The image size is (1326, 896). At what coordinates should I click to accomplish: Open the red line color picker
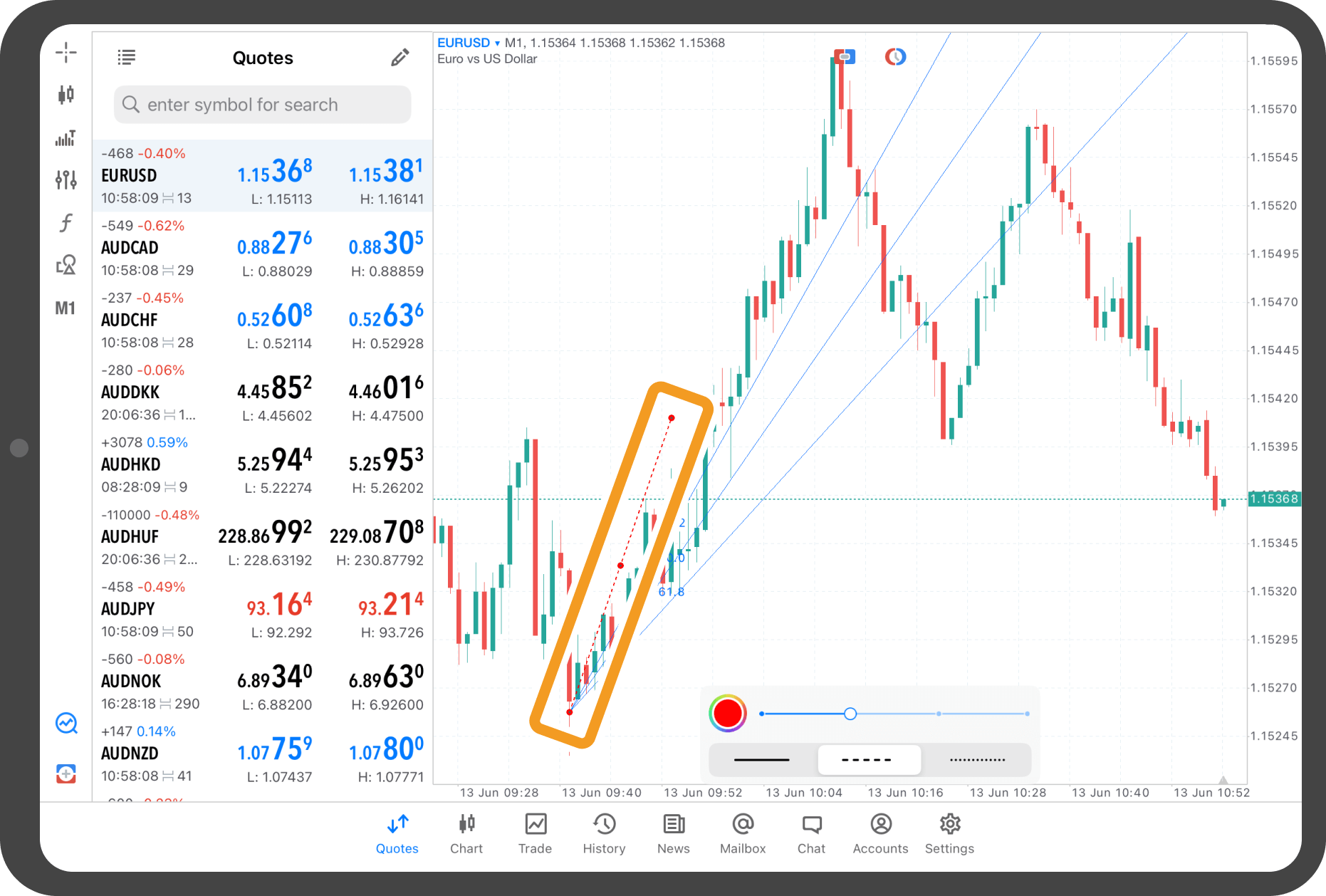727,713
